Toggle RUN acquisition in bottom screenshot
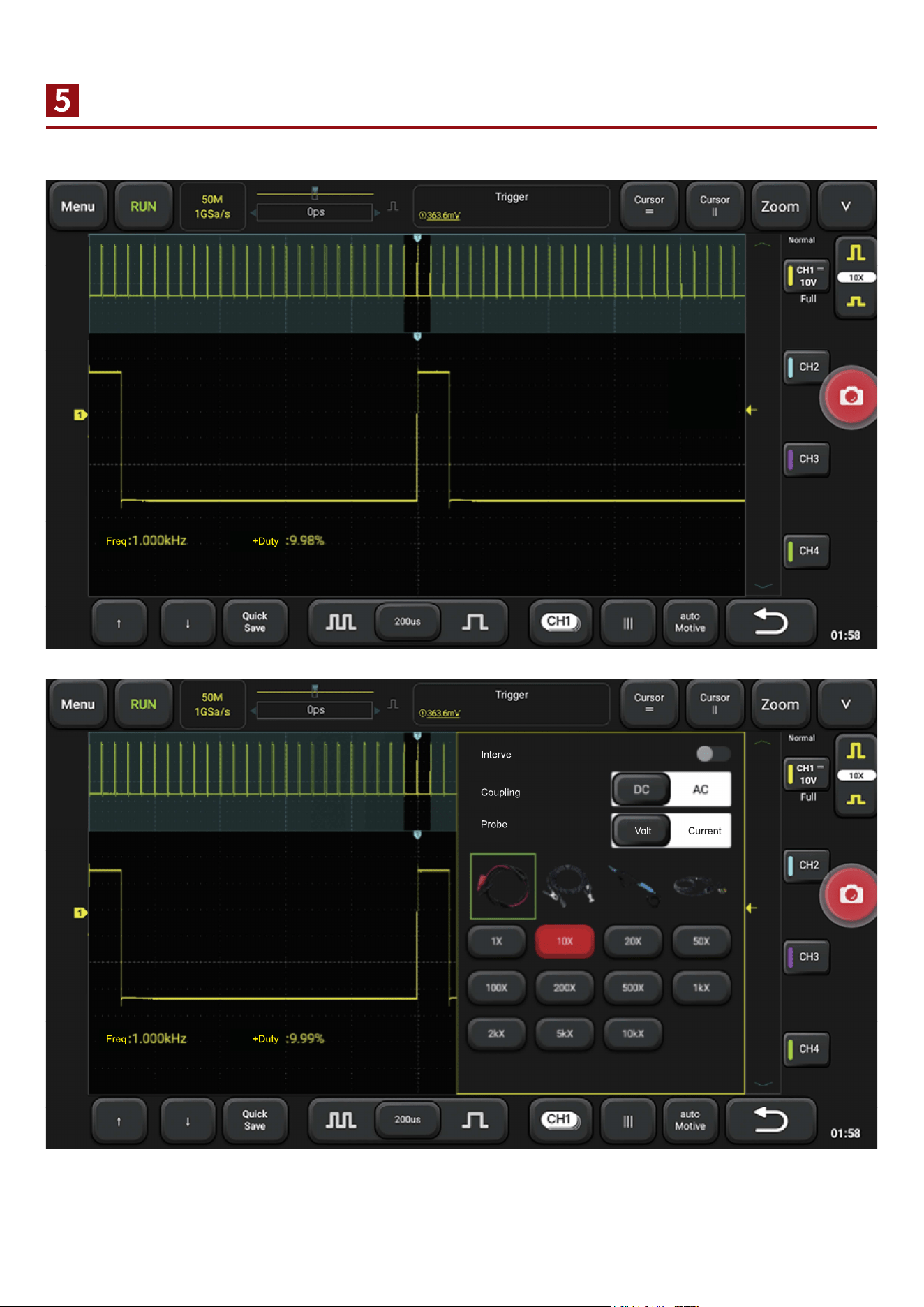This screenshot has height=1307, width=924. point(143,704)
